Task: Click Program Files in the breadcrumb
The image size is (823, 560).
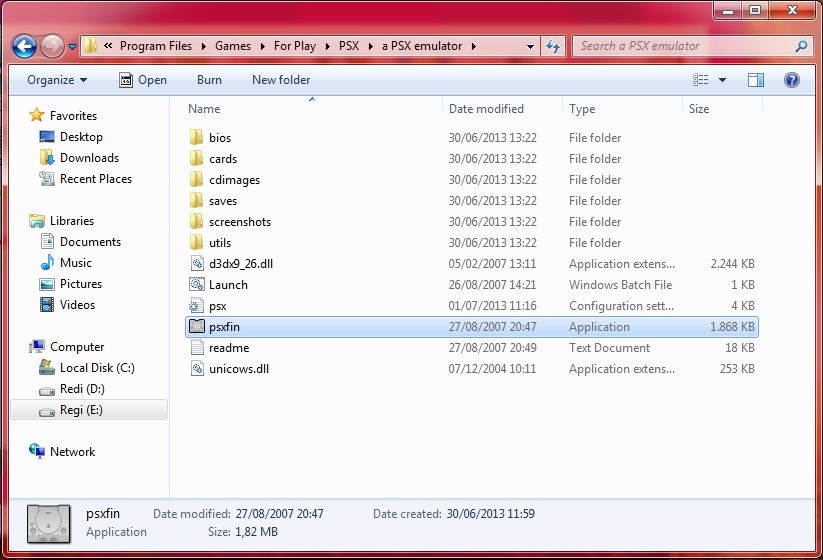Action: pos(156,46)
